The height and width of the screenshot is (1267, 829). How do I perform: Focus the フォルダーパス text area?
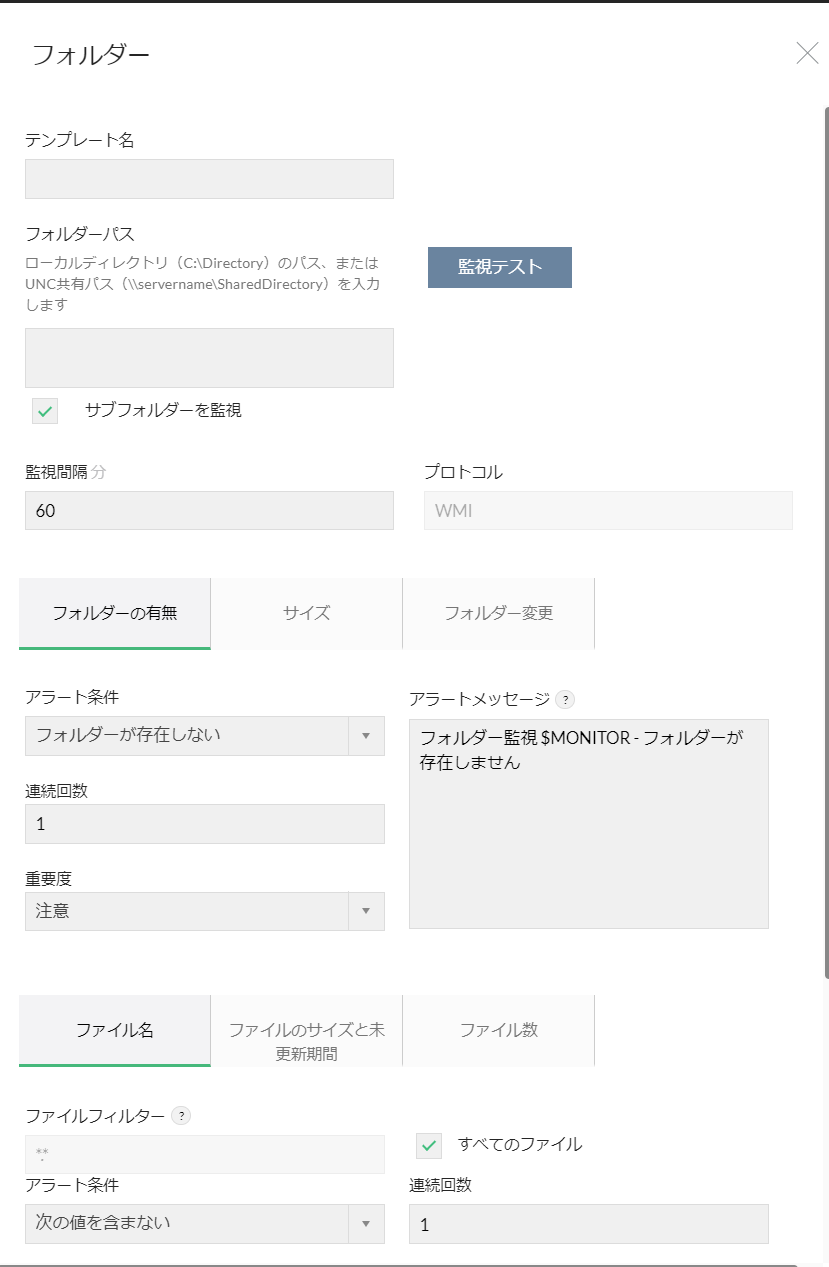[x=209, y=358]
